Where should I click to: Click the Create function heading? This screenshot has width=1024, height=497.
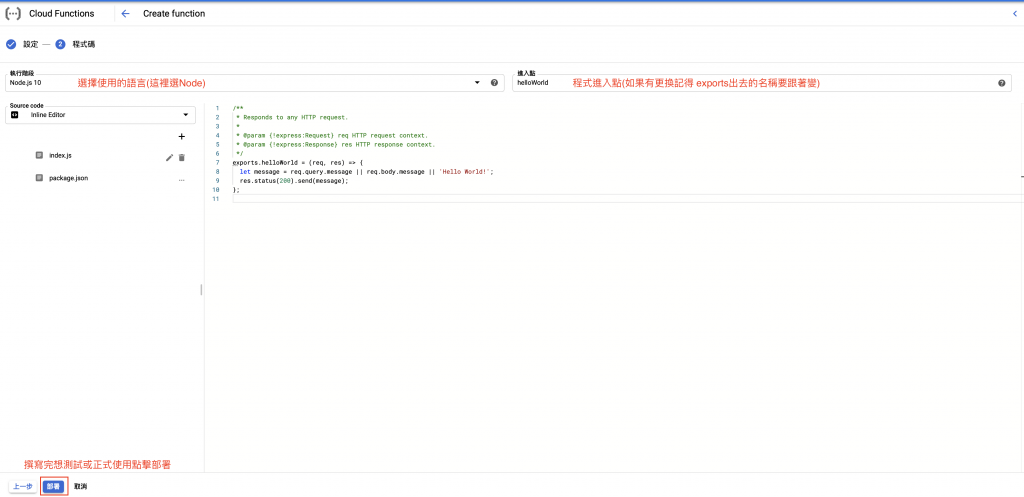pyautogui.click(x=174, y=14)
